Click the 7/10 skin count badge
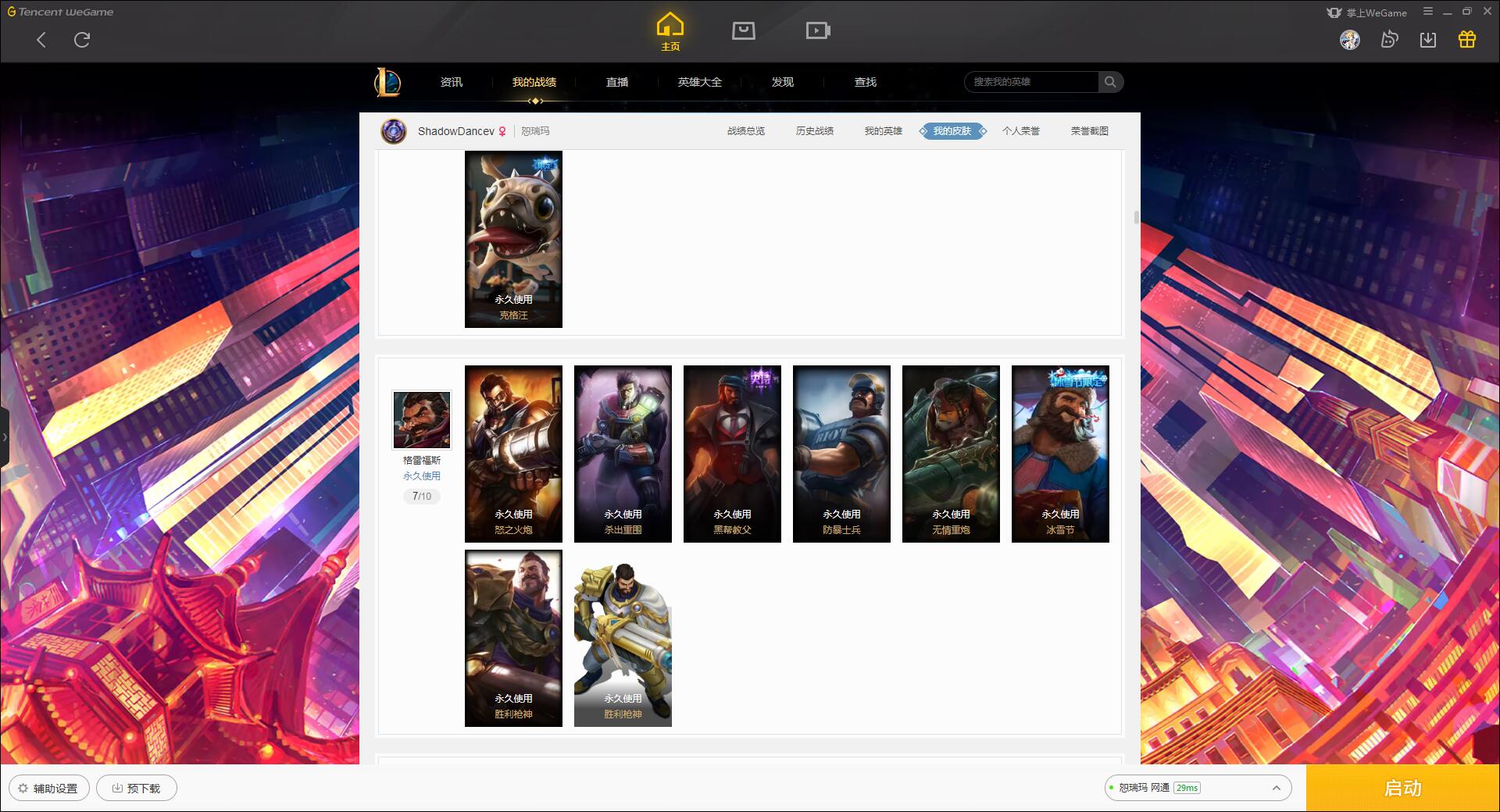The height and width of the screenshot is (812, 1500). [x=422, y=497]
